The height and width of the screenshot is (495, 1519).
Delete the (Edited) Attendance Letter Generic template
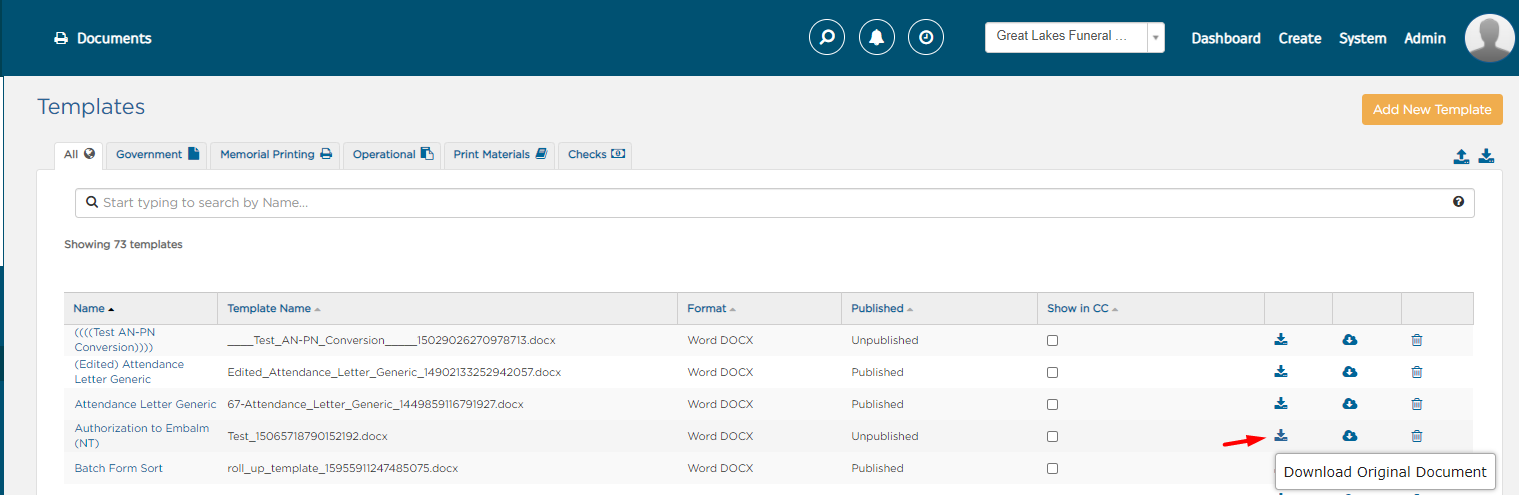(1416, 372)
